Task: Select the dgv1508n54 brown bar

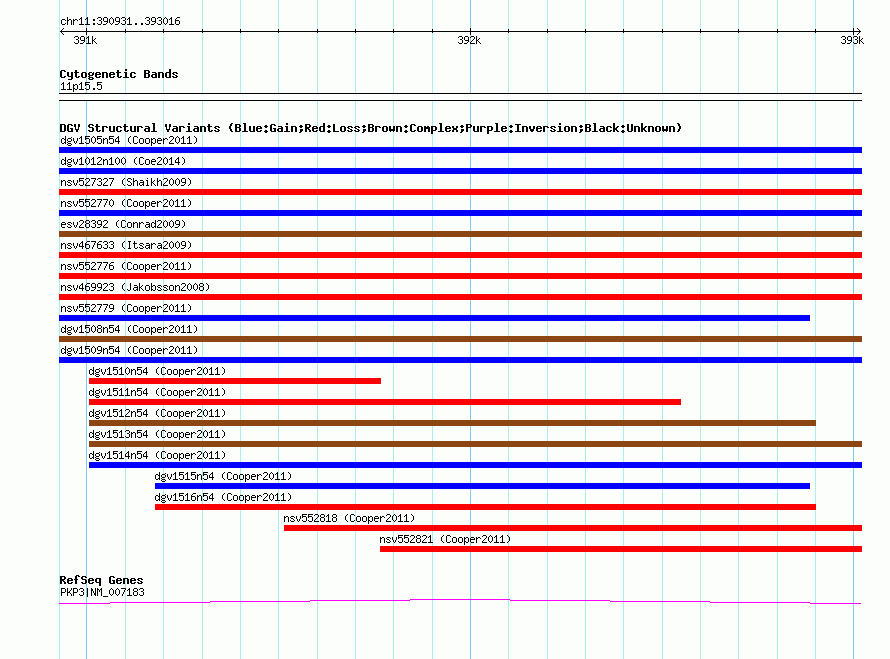Action: (x=460, y=339)
